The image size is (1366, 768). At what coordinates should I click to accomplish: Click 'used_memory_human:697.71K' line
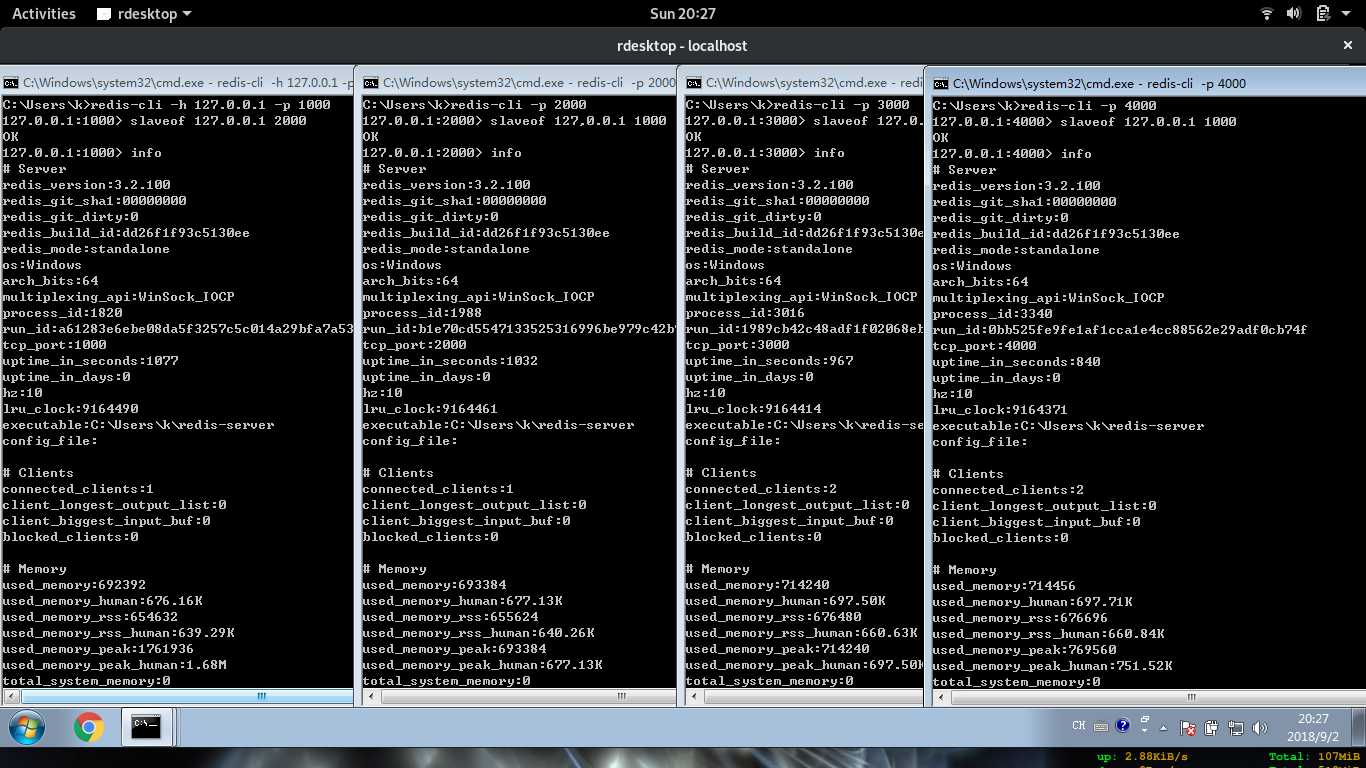(1033, 602)
